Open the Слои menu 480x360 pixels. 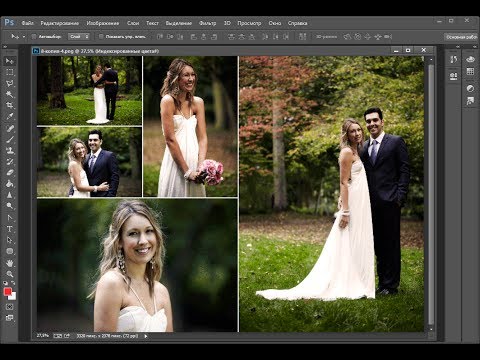[x=133, y=23]
